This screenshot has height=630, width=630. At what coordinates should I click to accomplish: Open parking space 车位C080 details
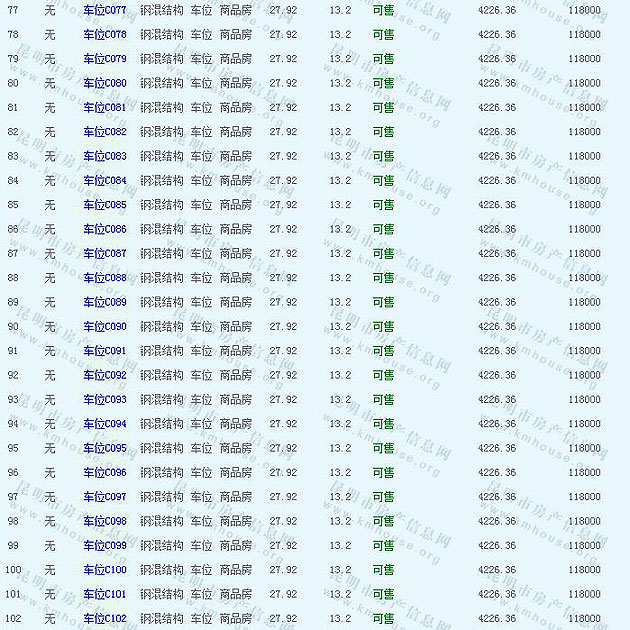105,83
